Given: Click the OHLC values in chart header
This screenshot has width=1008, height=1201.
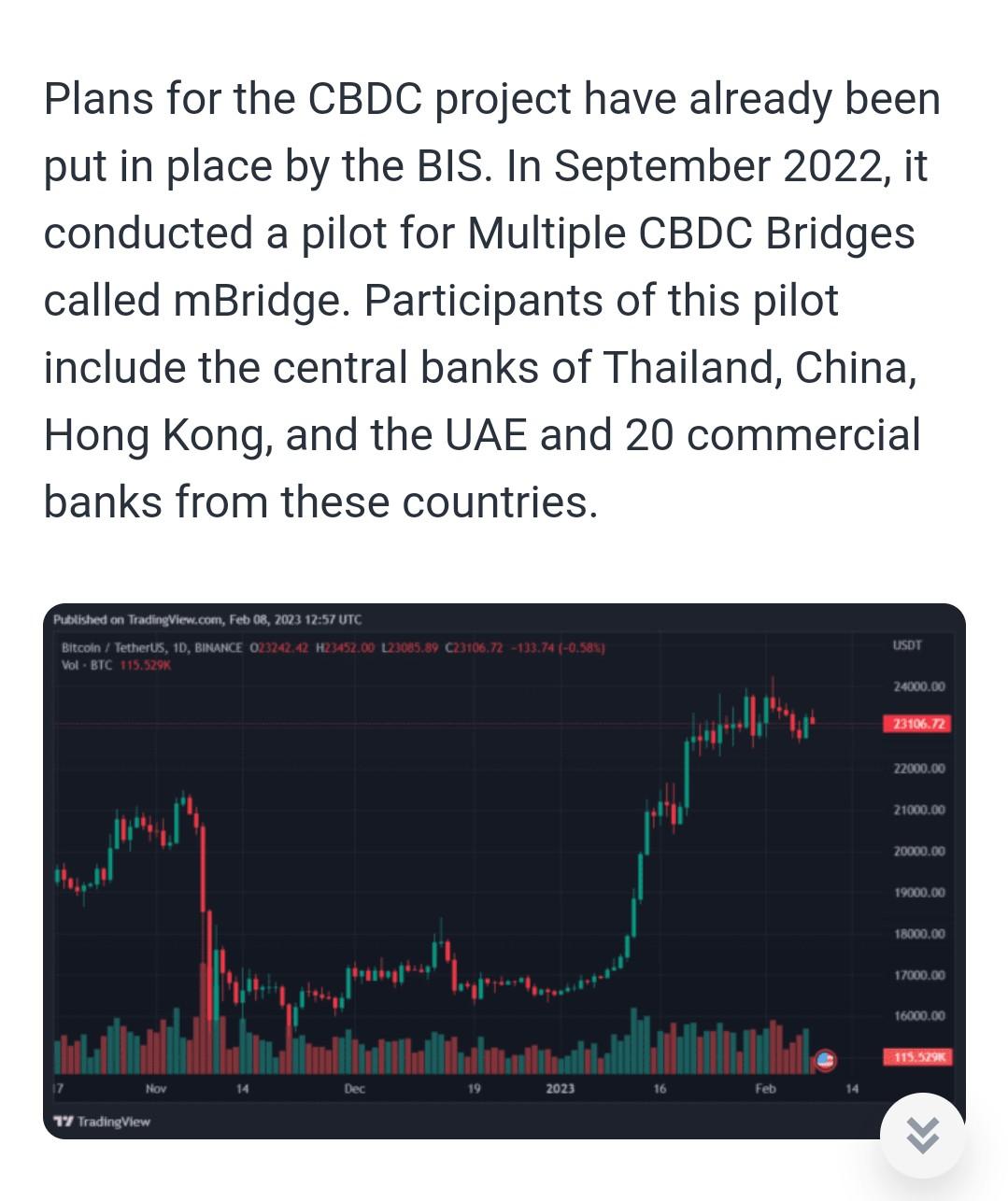Looking at the screenshot, I should (x=428, y=647).
